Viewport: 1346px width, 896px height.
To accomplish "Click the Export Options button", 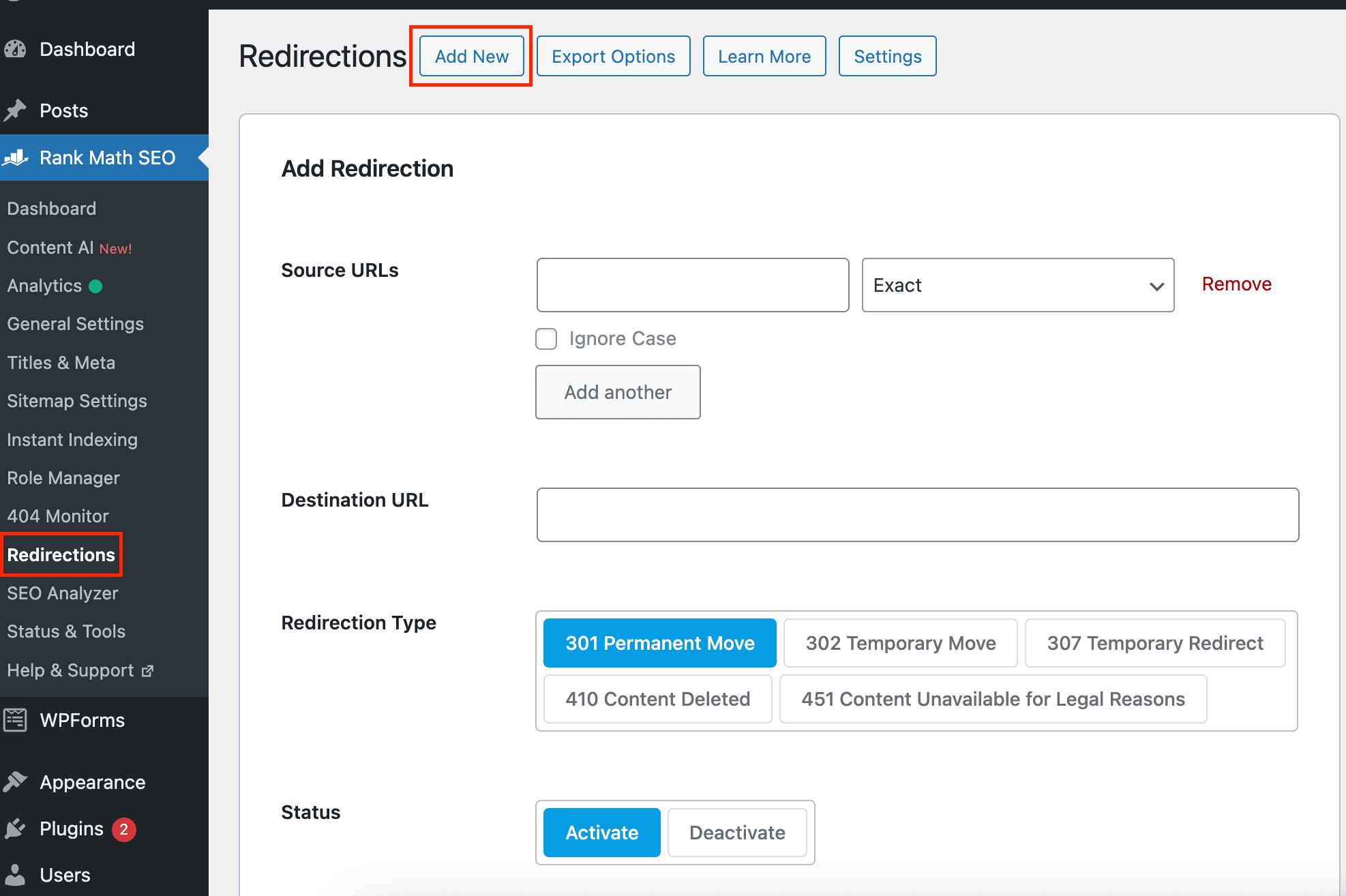I will click(613, 57).
